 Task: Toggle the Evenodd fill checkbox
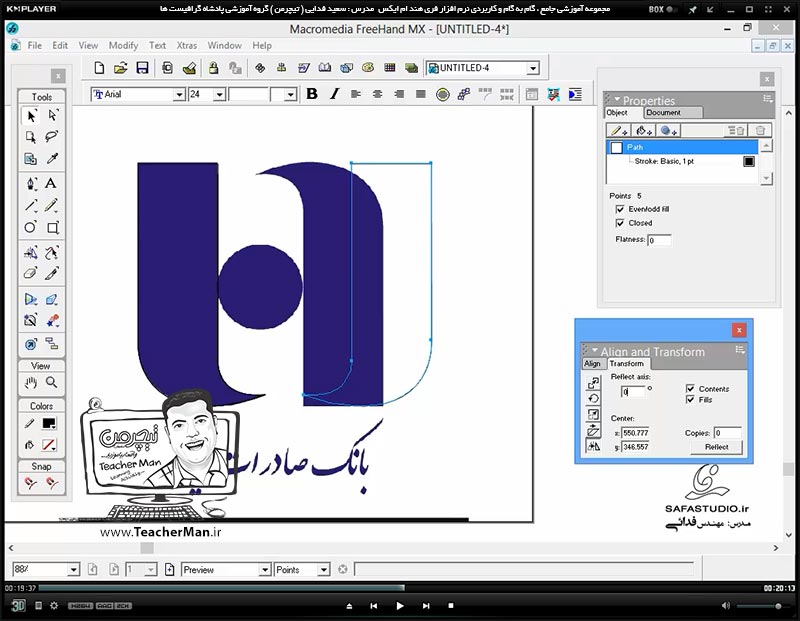tap(620, 209)
